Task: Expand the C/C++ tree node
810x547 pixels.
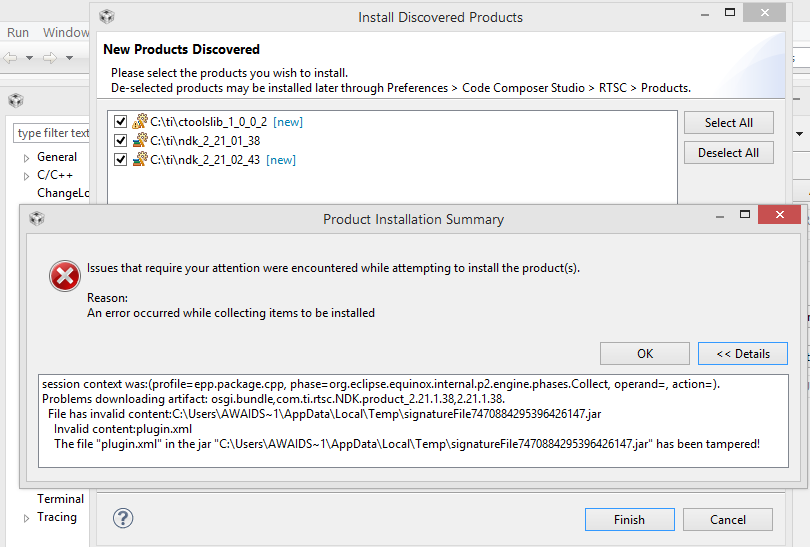Action: pyautogui.click(x=27, y=176)
